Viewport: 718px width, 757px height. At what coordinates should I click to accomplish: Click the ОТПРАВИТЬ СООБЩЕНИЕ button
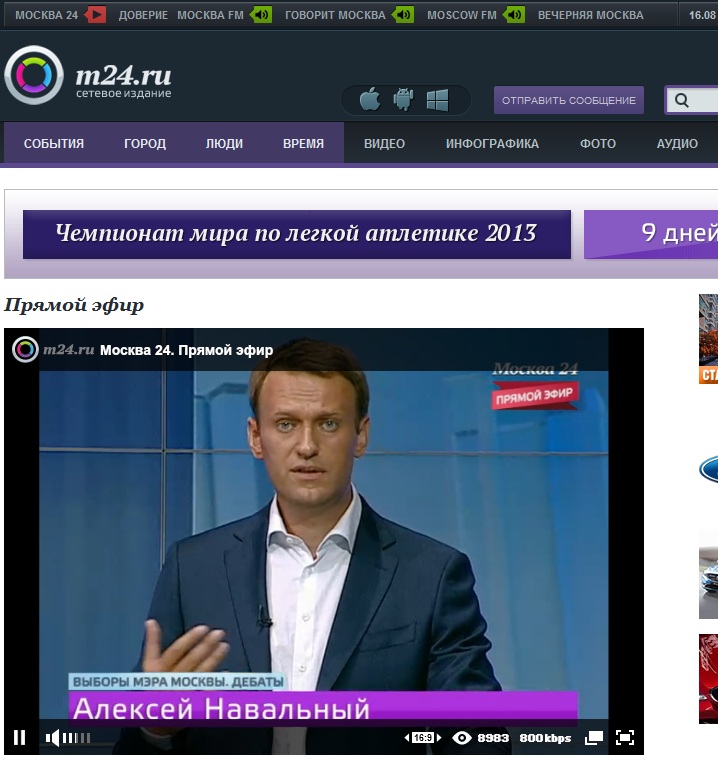[x=569, y=100]
